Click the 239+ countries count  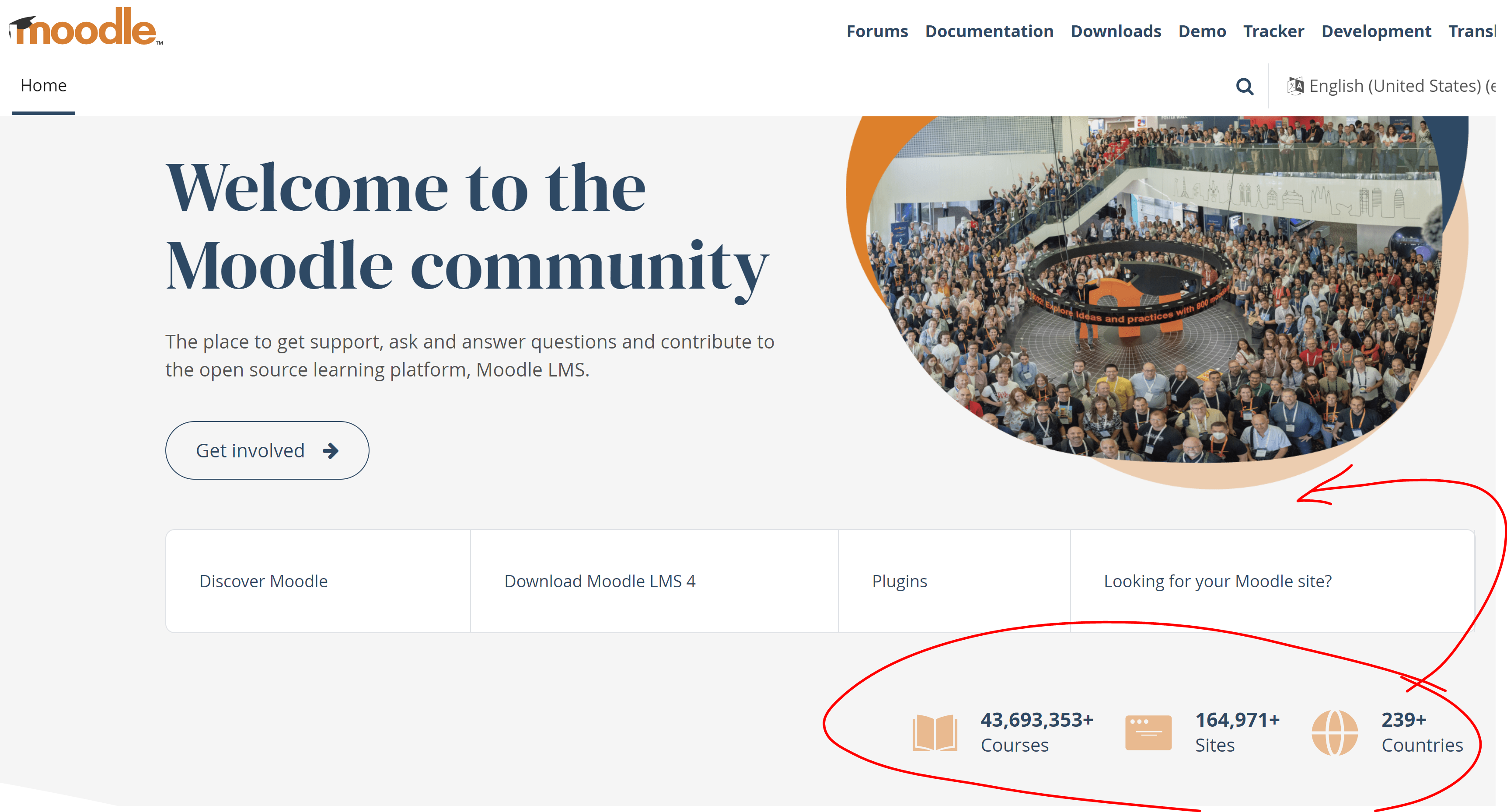(1403, 720)
